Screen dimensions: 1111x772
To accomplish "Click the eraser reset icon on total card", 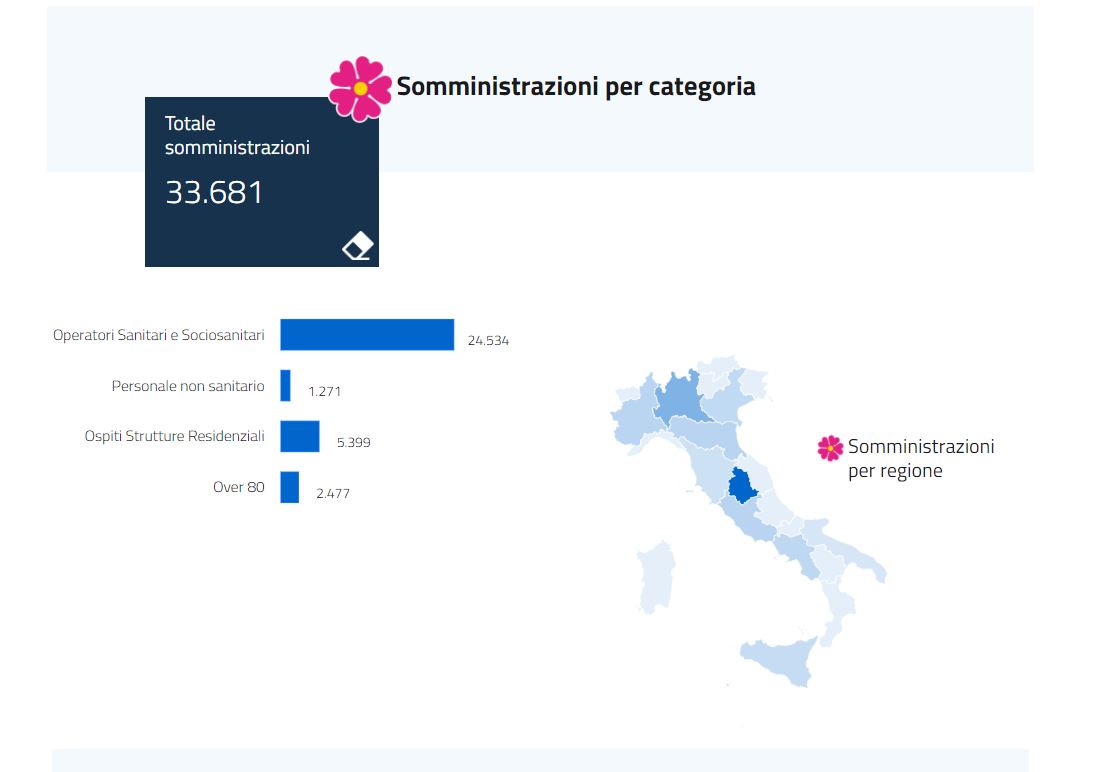I will point(357,246).
